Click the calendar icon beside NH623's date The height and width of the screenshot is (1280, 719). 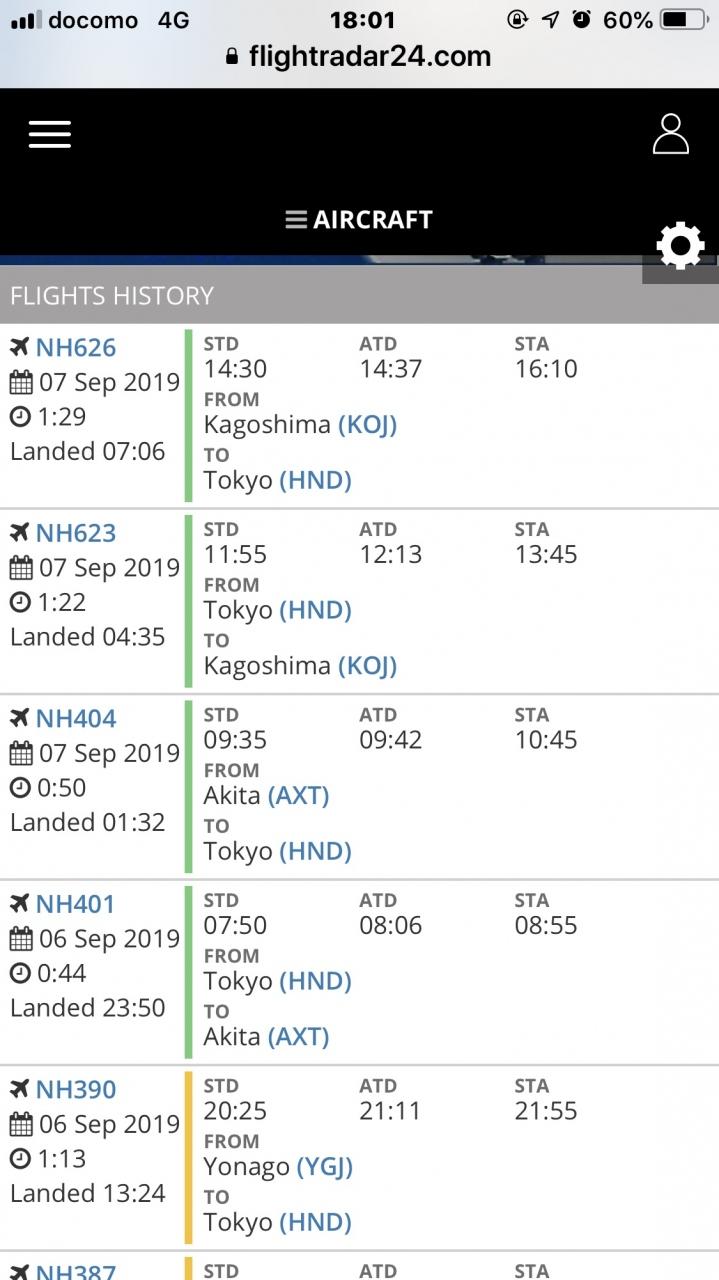pos(21,568)
